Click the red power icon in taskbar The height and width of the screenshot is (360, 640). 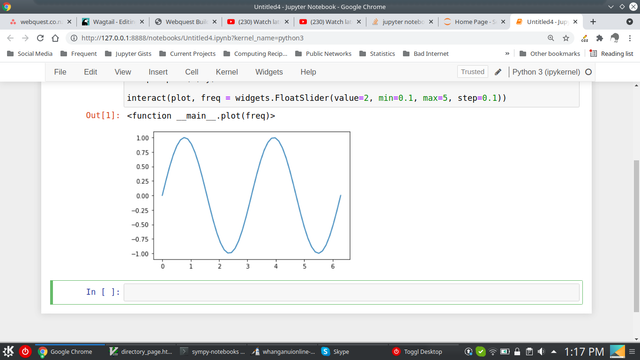tap(25, 351)
